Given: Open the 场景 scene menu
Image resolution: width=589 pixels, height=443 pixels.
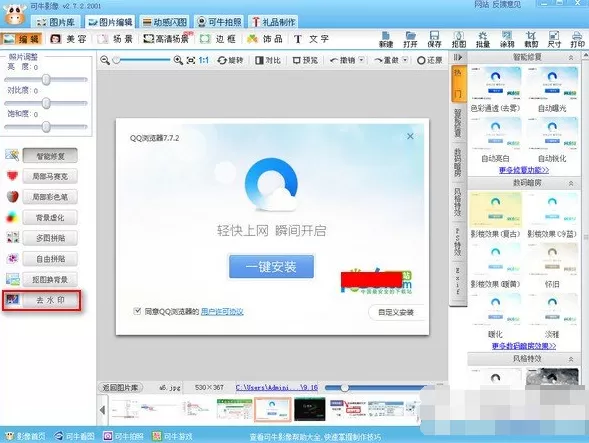Looking at the screenshot, I should tap(115, 39).
